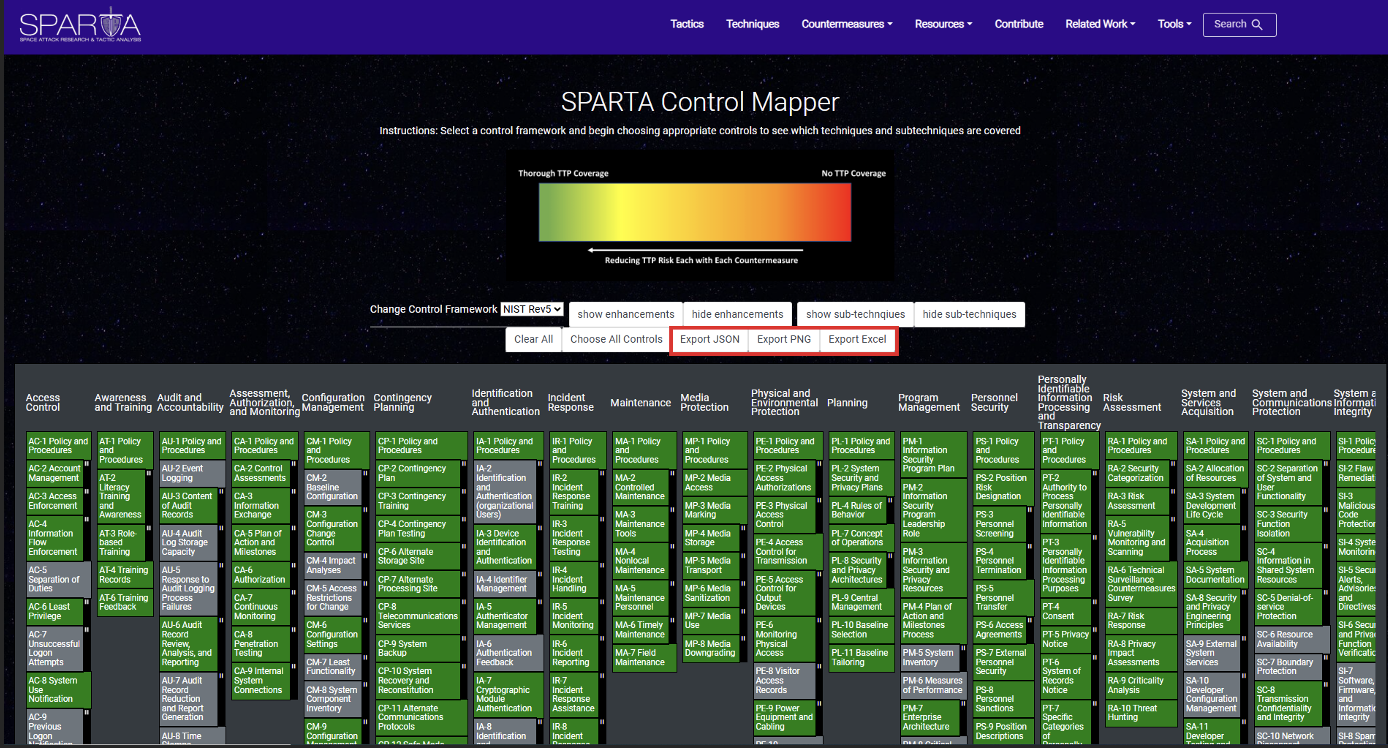Select PL-4 Rules of Behavior control
1388x748 pixels.
(x=855, y=510)
